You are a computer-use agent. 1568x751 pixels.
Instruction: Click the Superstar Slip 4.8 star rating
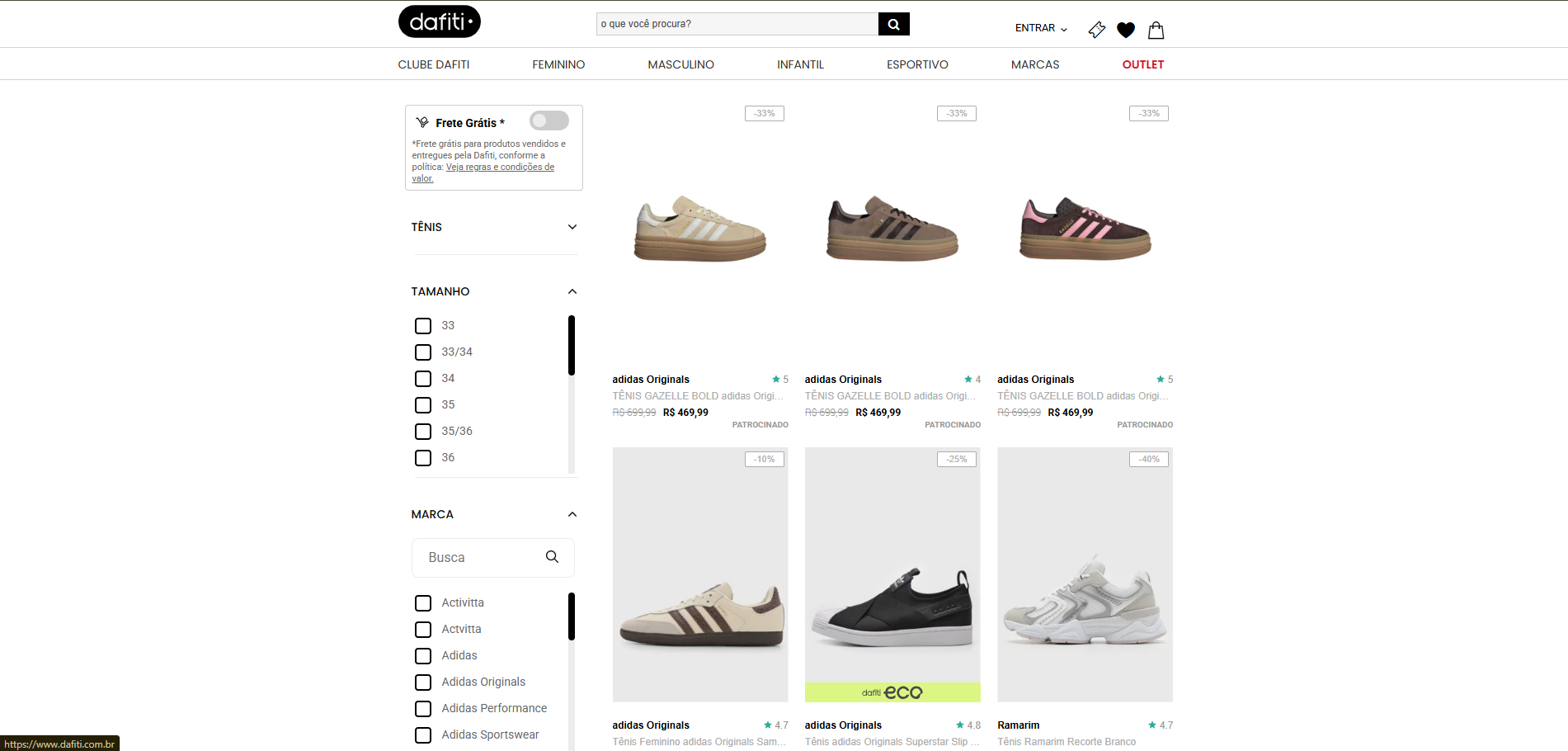pyautogui.click(x=968, y=725)
